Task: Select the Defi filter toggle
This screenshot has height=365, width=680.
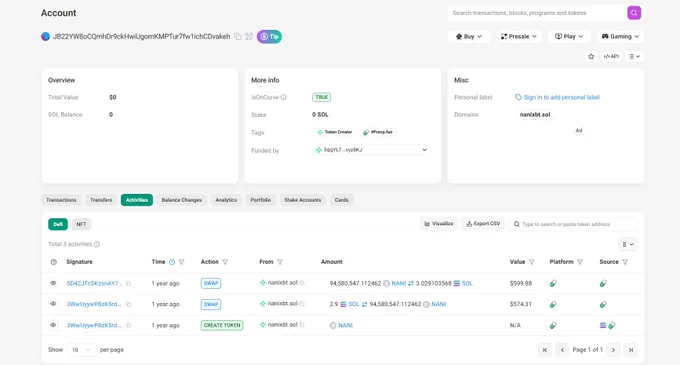Action: point(58,224)
